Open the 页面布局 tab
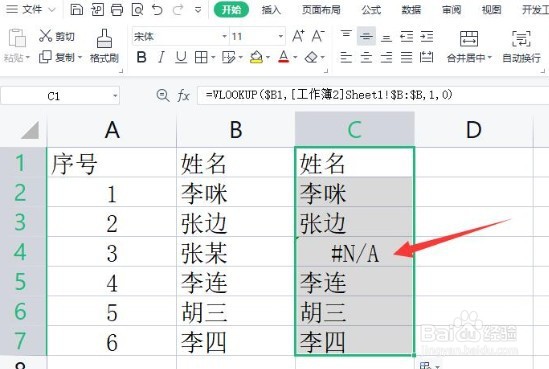The width and height of the screenshot is (549, 369). pyautogui.click(x=321, y=10)
